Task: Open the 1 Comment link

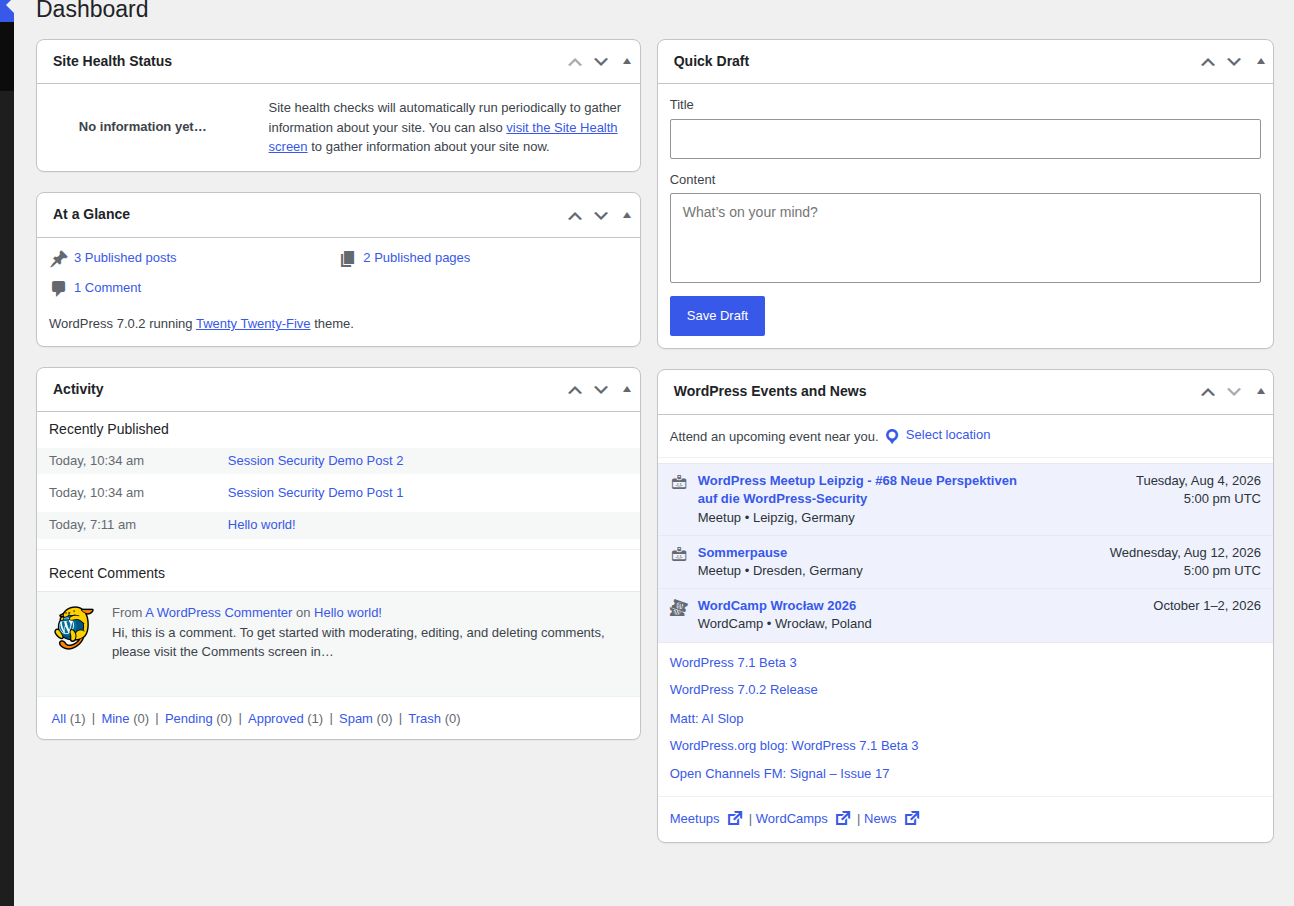Action: 107,287
